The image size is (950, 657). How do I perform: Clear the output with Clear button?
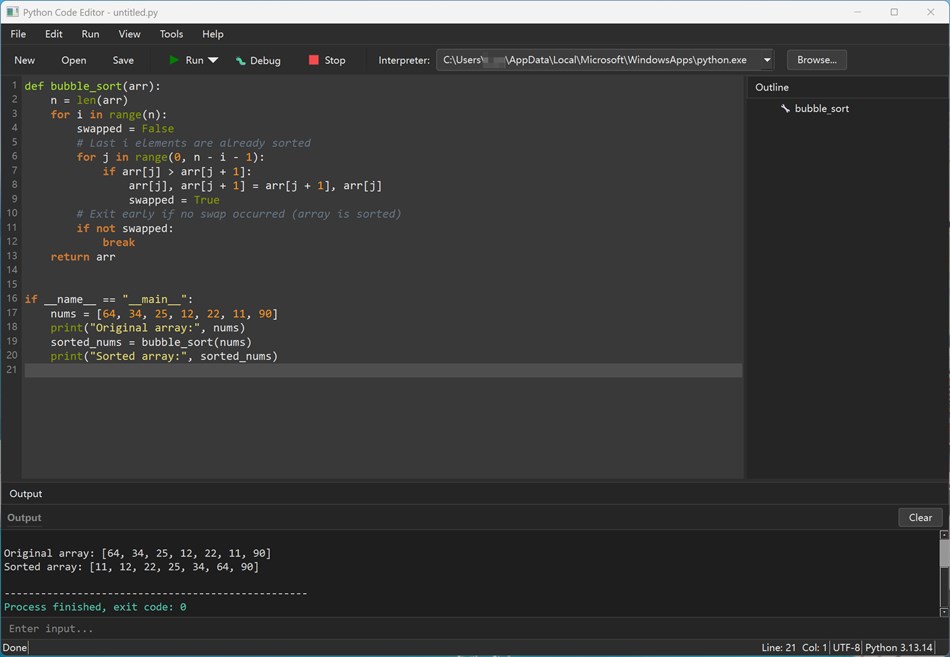(920, 518)
